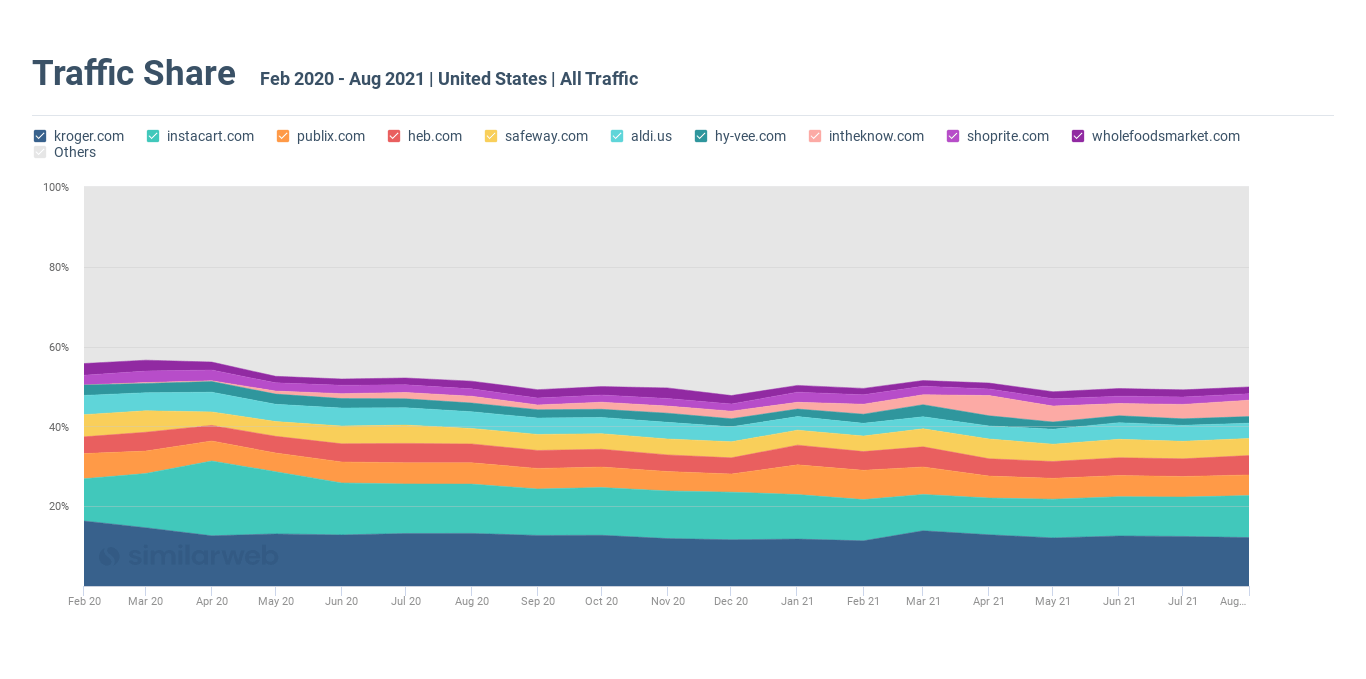Click the Feb 20 axis label
1366x679 pixels.
[x=84, y=601]
